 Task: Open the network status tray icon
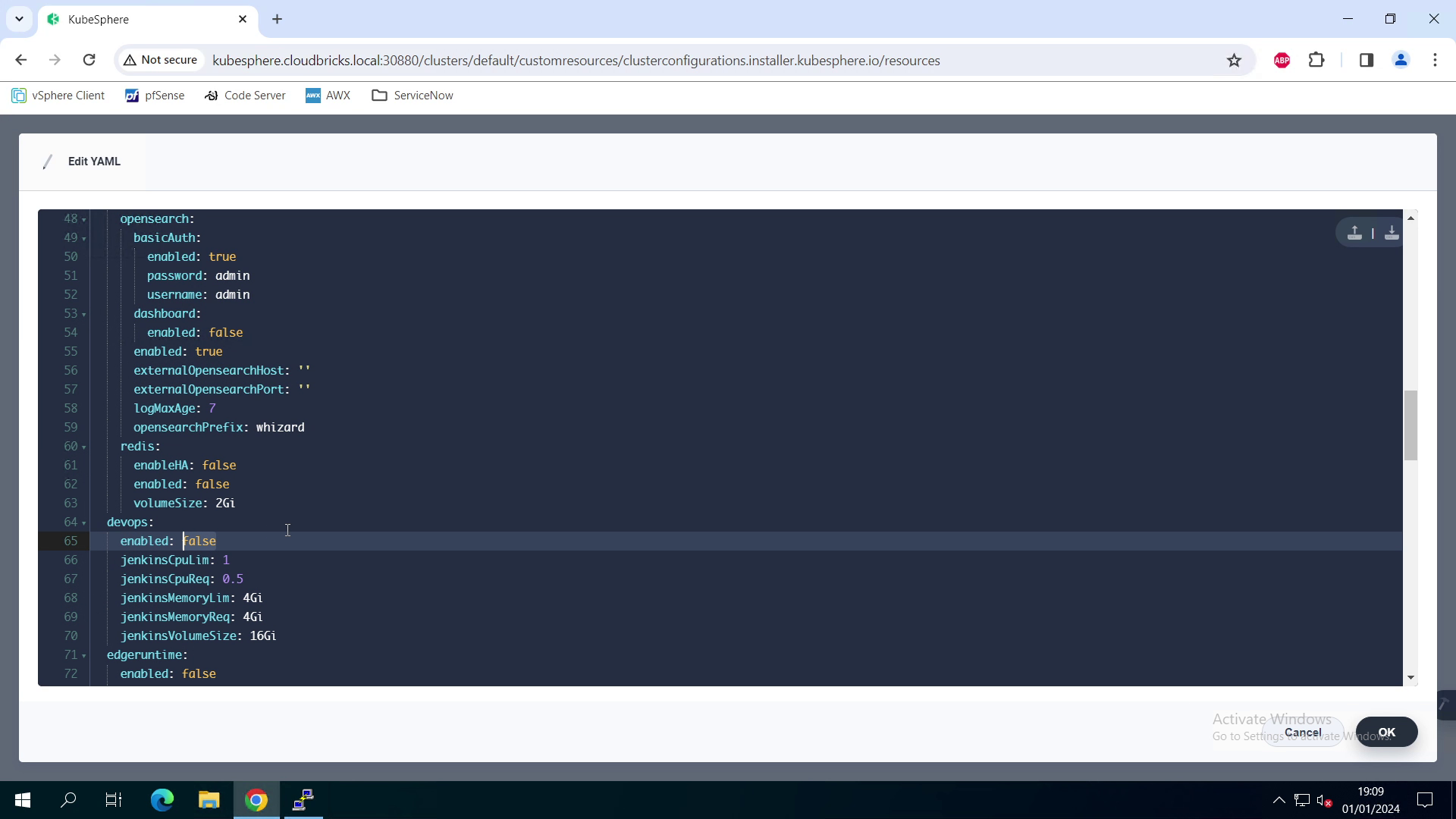[1302, 800]
